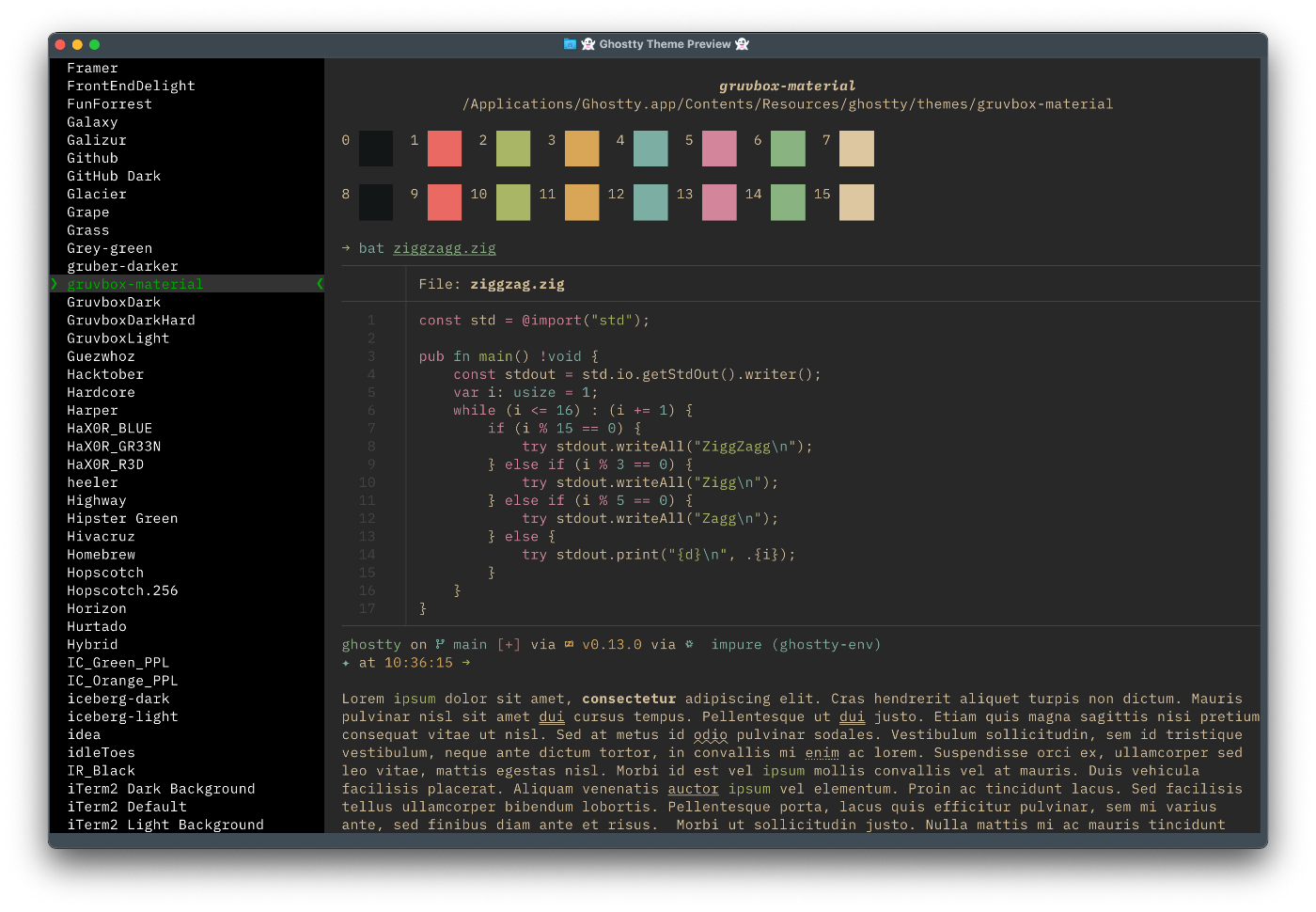Click the nix snowflake icon before impure
The width and height of the screenshot is (1316, 912).
point(689,645)
